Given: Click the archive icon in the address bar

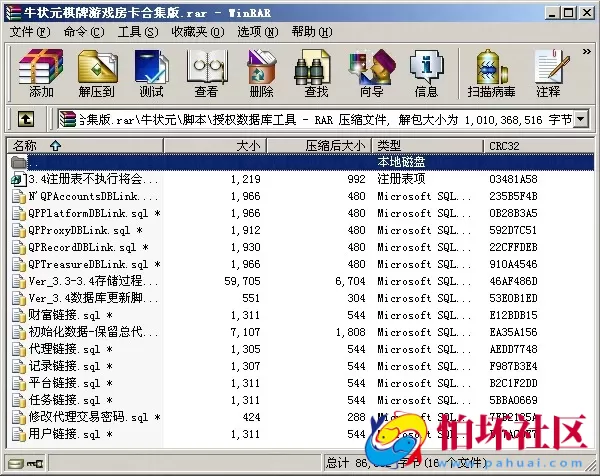Looking at the screenshot, I should pyautogui.click(x=68, y=119).
